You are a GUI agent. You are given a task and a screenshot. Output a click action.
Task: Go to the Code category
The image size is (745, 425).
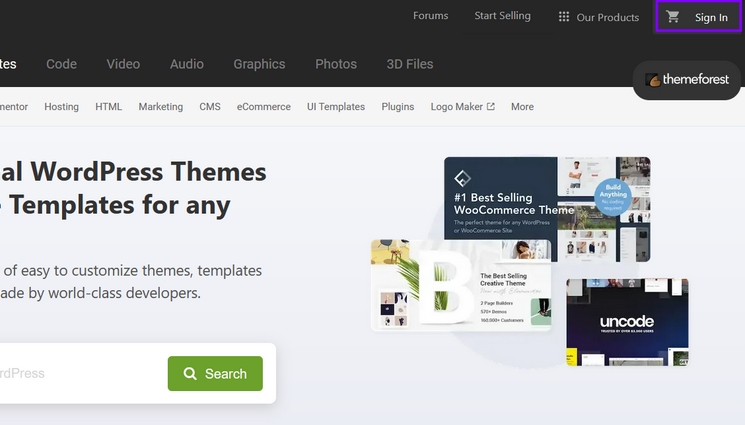click(x=61, y=64)
